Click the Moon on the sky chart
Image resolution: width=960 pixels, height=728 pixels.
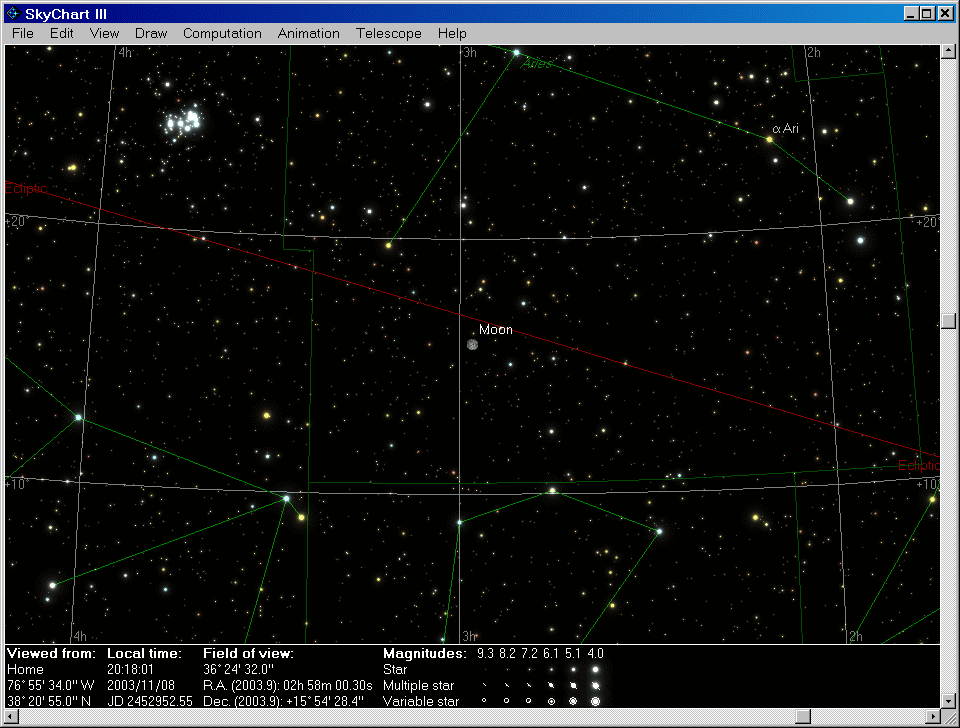473,344
